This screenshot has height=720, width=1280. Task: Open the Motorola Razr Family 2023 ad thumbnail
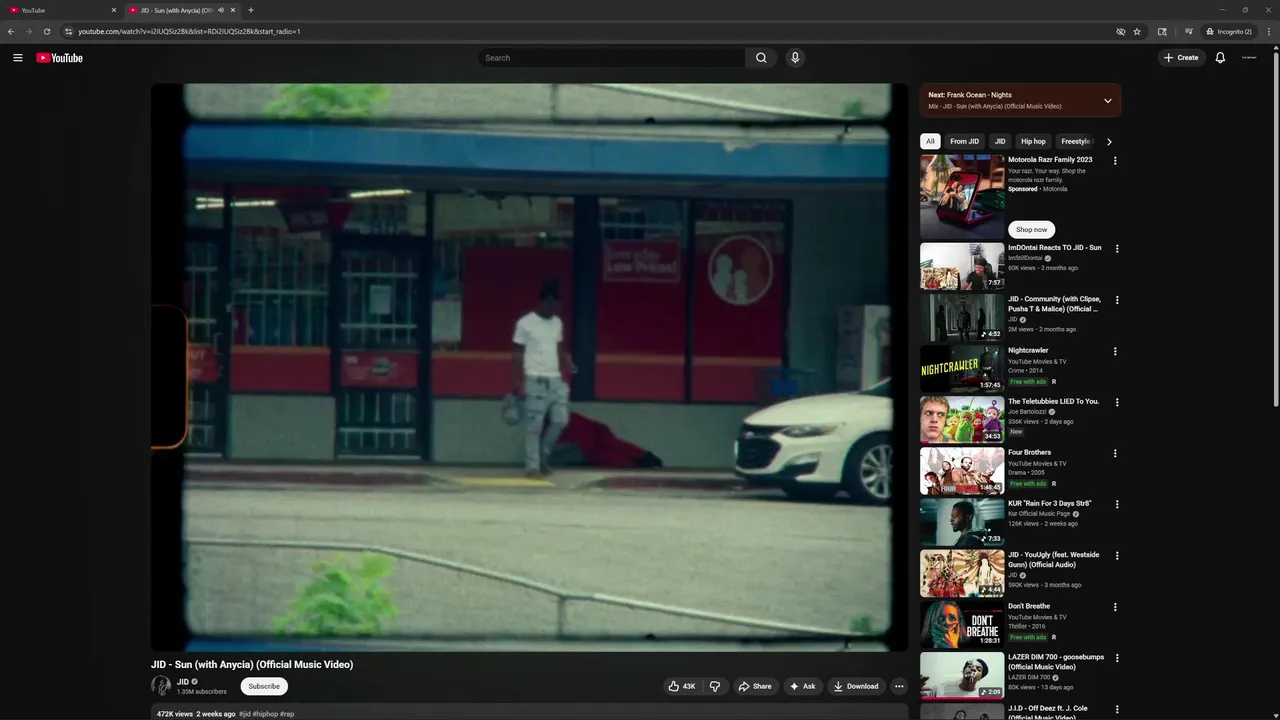(962, 196)
